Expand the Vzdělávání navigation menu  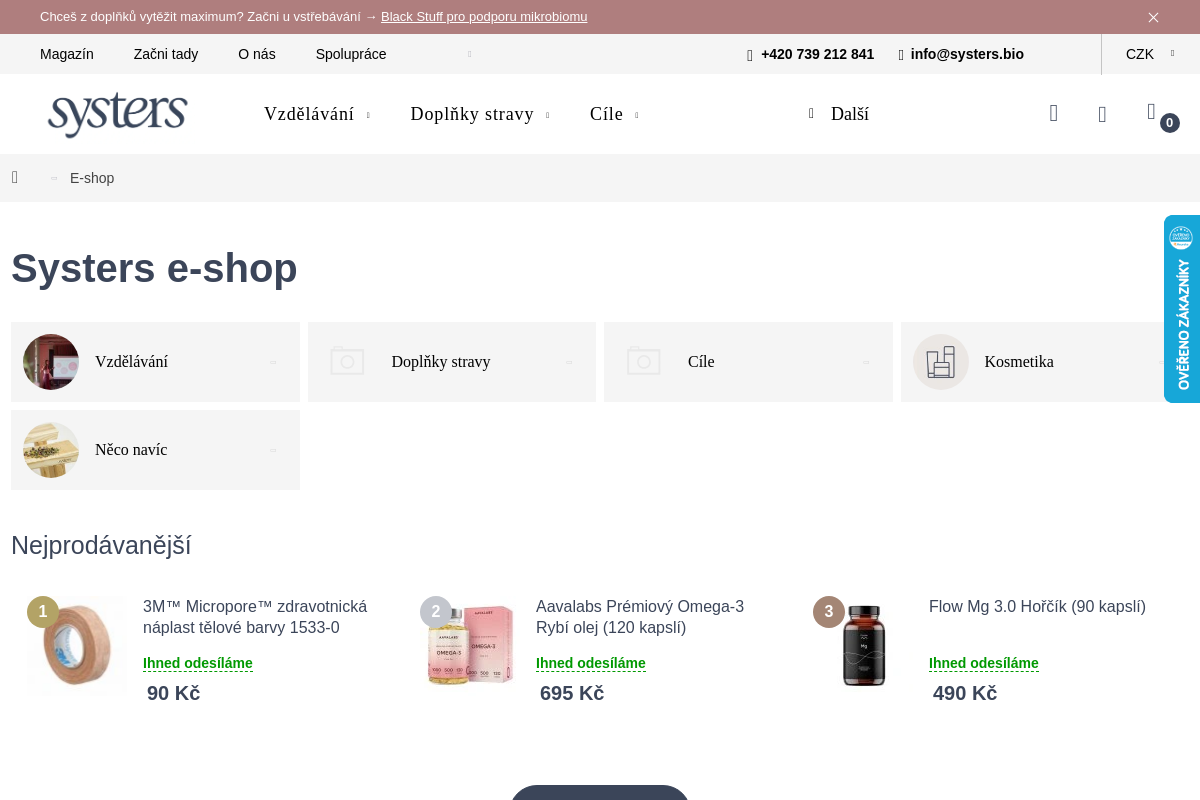tap(316, 114)
